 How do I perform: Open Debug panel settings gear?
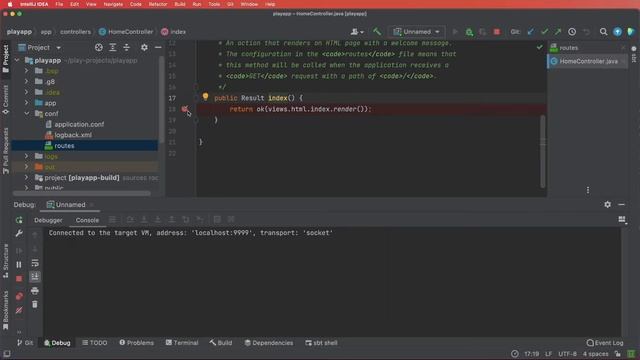pos(607,204)
